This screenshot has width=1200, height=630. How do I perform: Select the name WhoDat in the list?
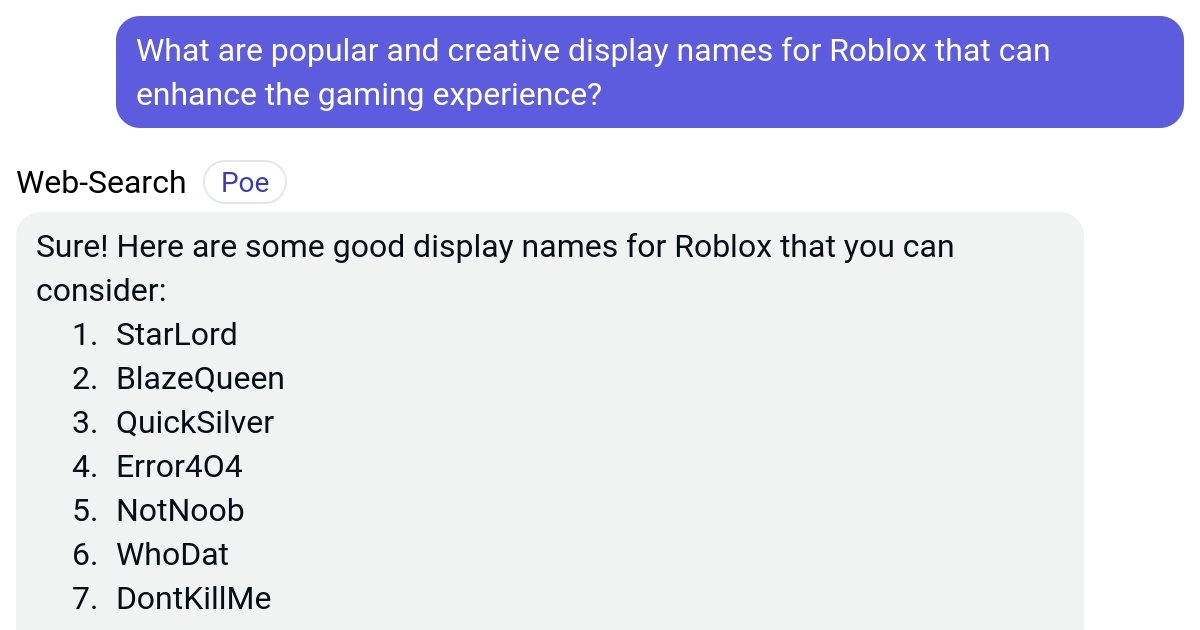coord(172,554)
